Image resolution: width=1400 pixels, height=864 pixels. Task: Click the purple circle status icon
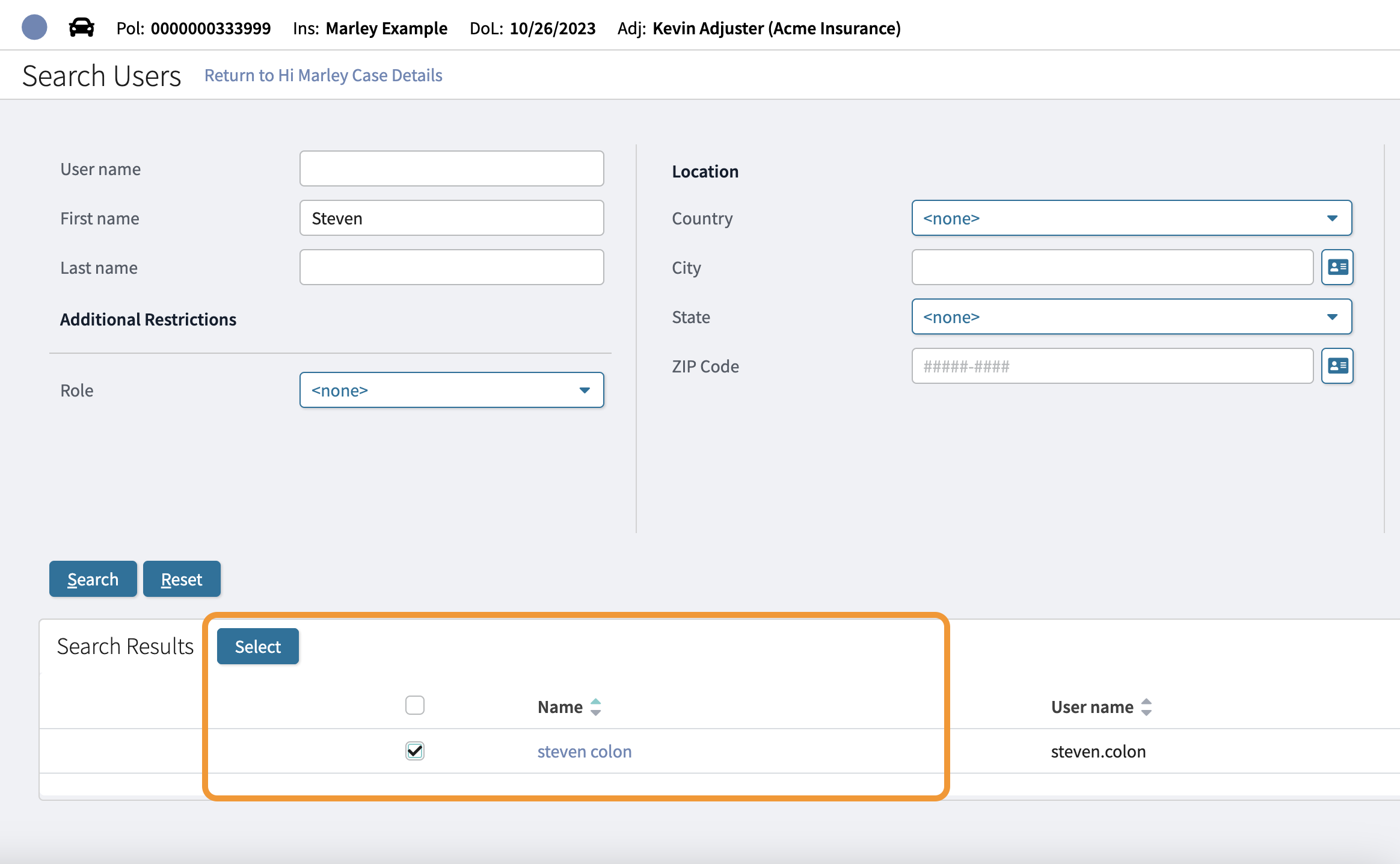(34, 28)
